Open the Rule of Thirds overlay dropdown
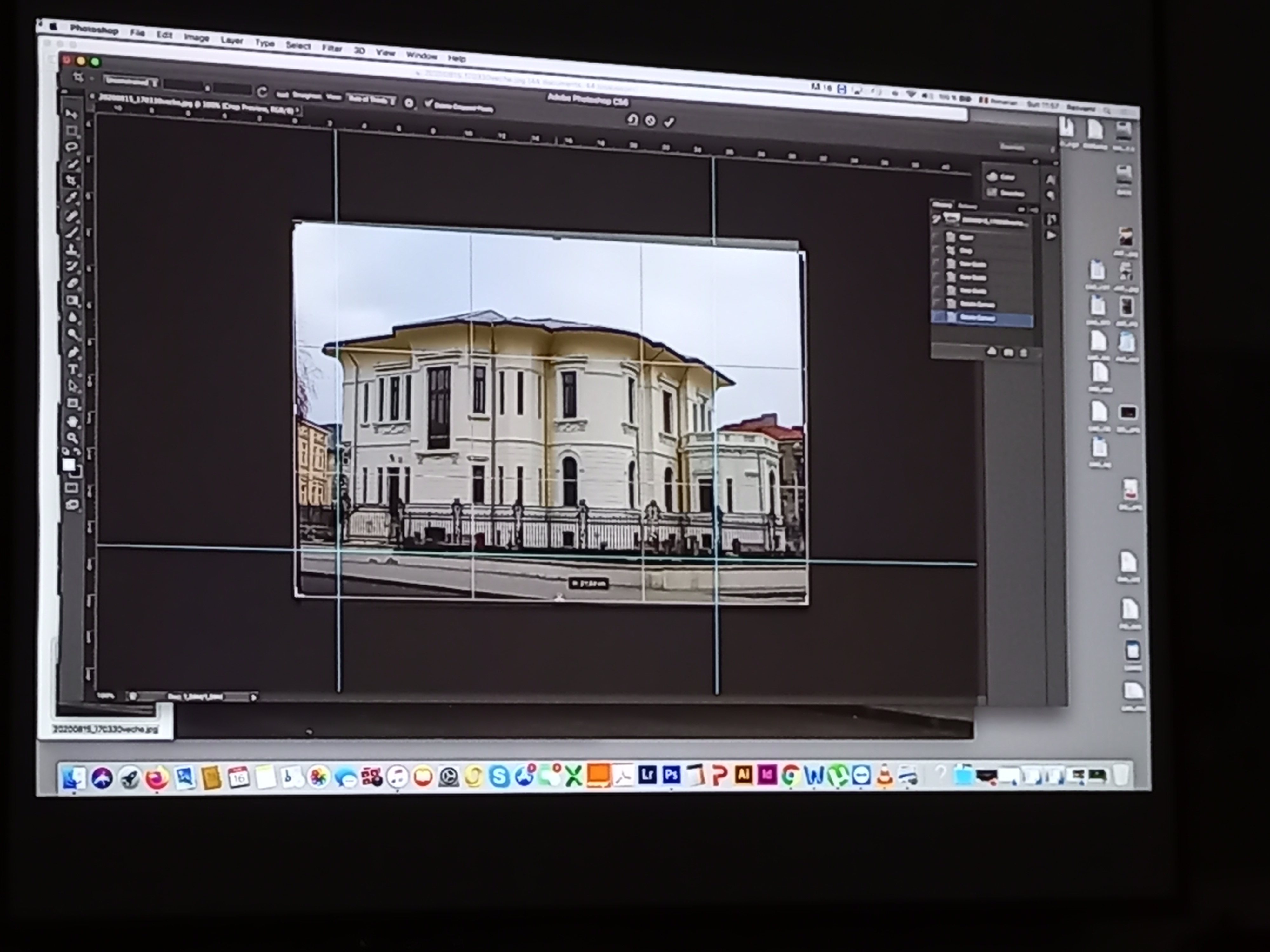 (371, 100)
